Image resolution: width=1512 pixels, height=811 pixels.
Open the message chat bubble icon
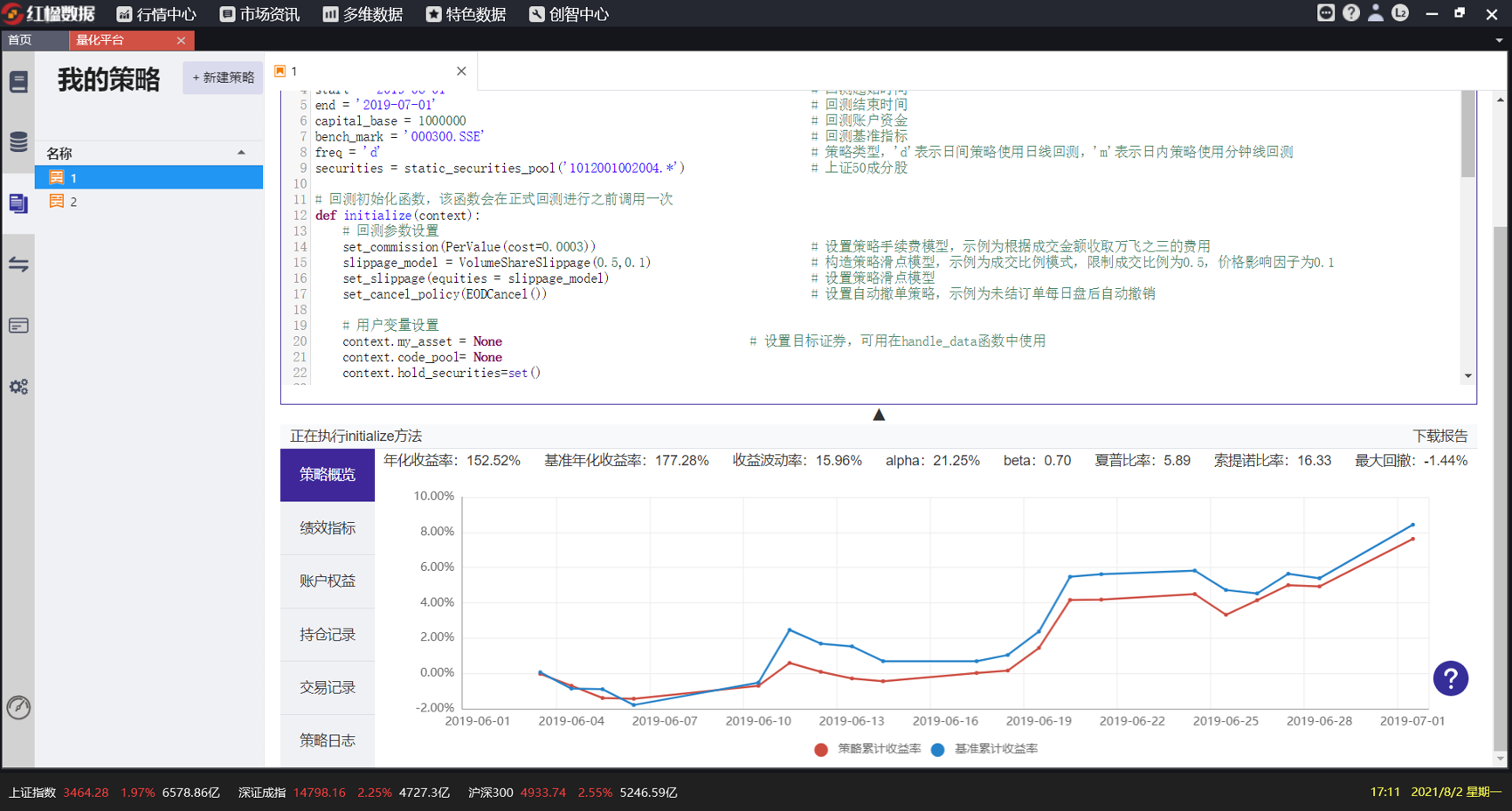point(1326,13)
